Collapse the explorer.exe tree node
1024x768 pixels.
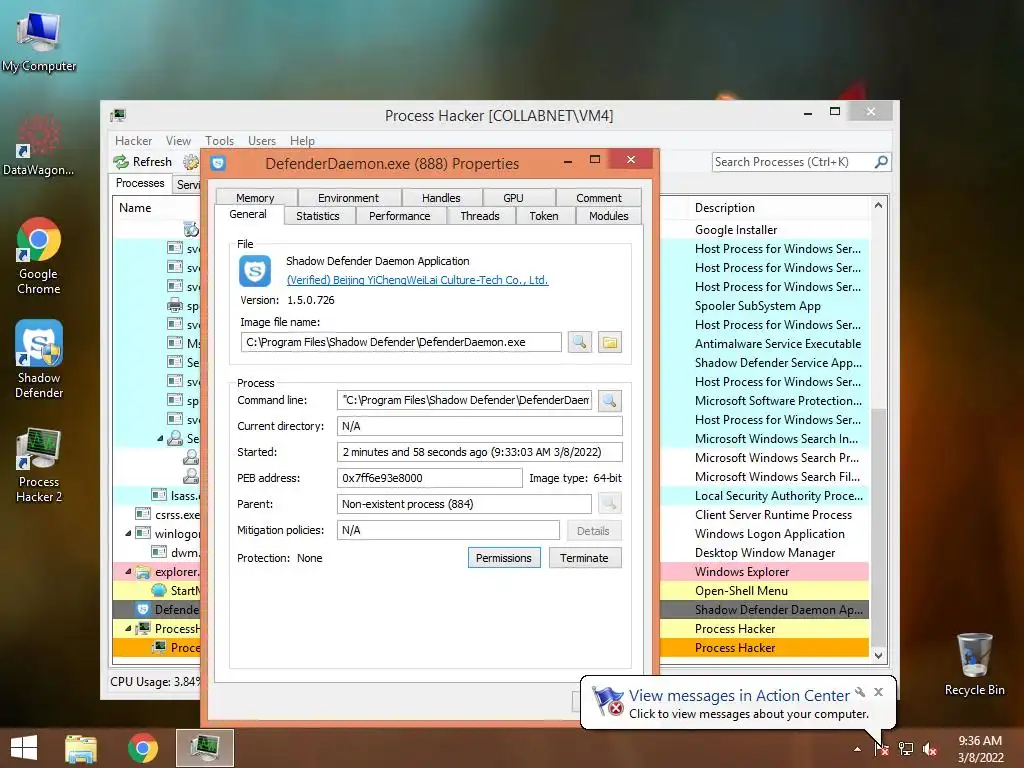pyautogui.click(x=128, y=571)
